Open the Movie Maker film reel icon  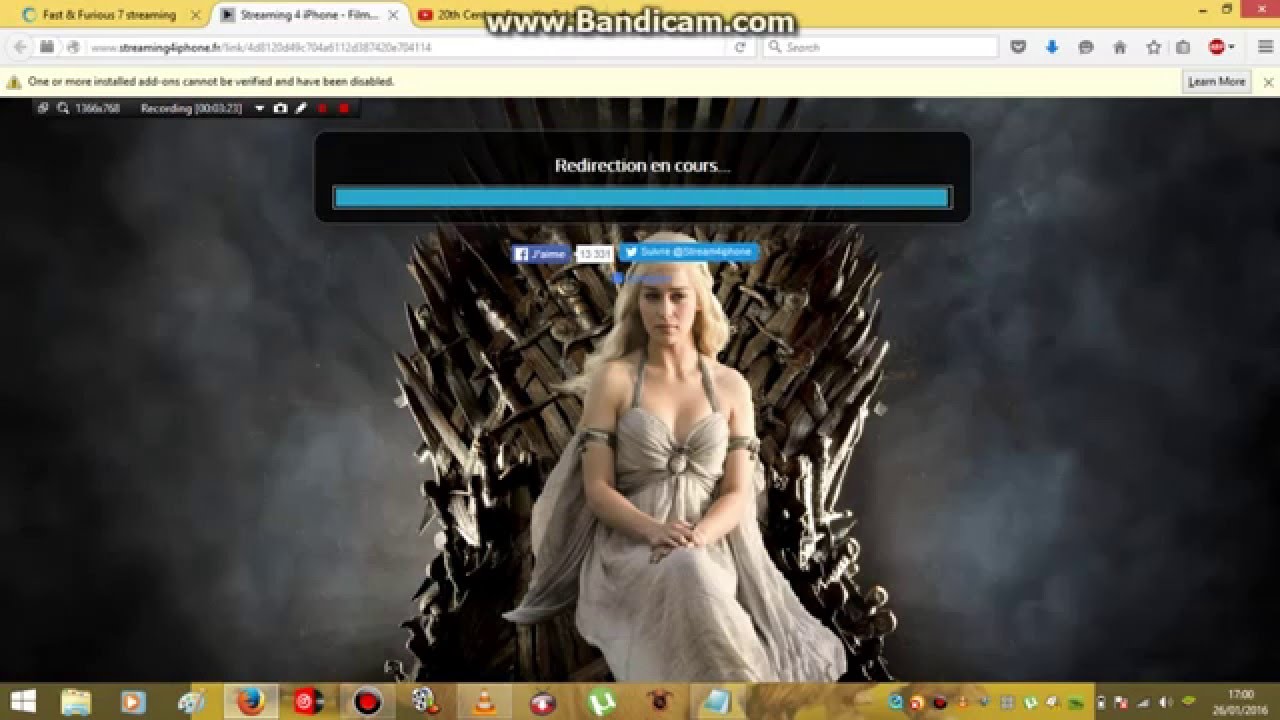[x=425, y=702]
